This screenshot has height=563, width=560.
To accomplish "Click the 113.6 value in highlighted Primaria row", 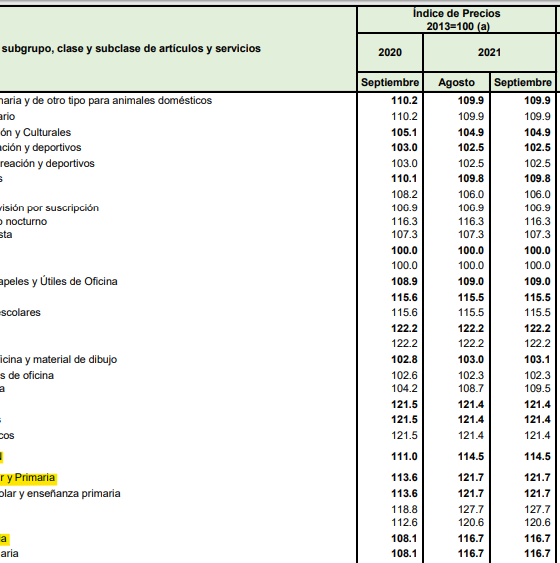I will click(x=404, y=478).
